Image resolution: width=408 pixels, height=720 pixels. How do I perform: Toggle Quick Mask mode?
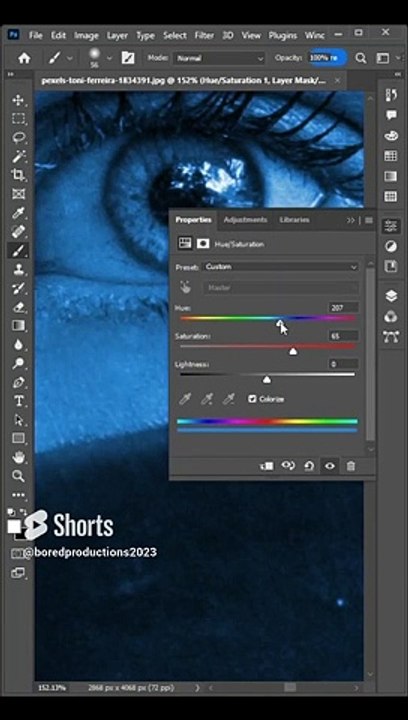coord(17,553)
